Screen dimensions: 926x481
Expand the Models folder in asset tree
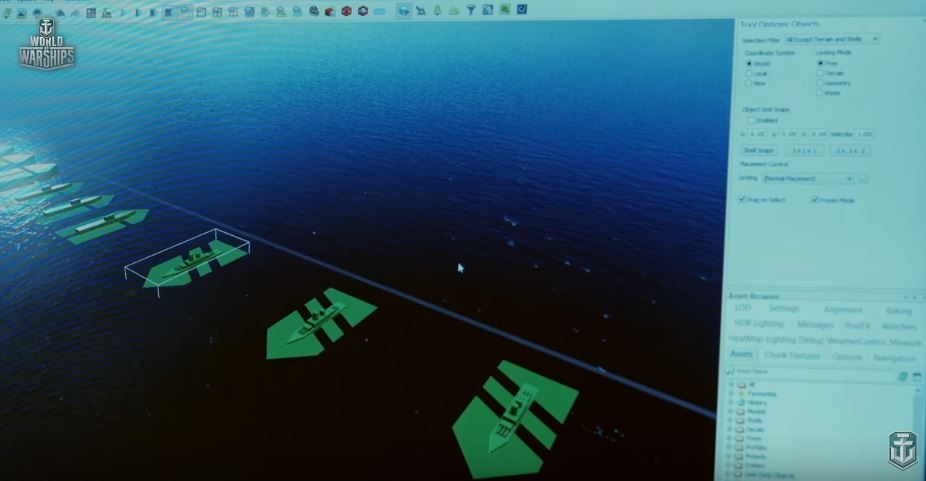coord(732,411)
